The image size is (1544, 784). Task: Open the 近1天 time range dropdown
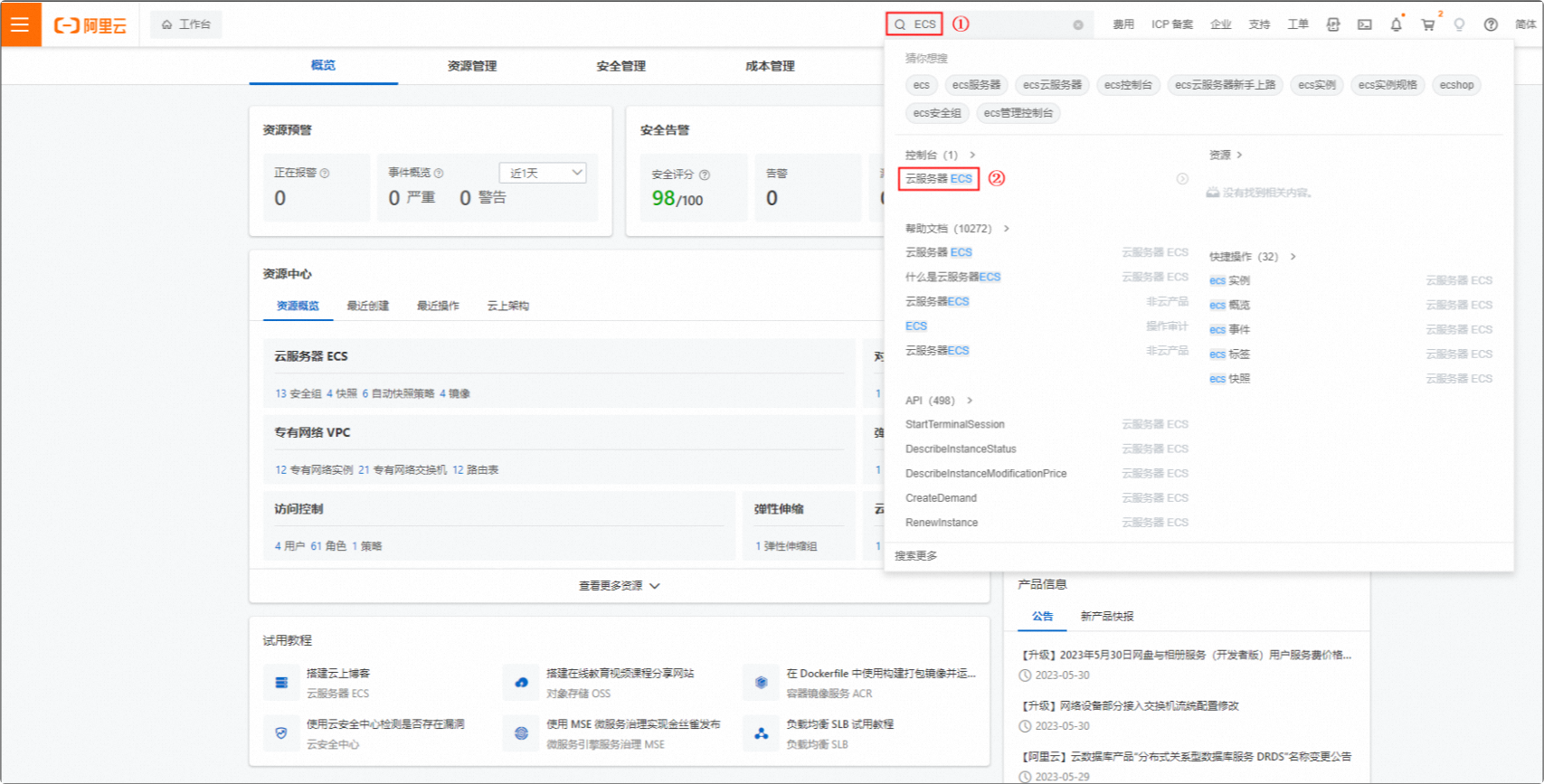tap(543, 173)
